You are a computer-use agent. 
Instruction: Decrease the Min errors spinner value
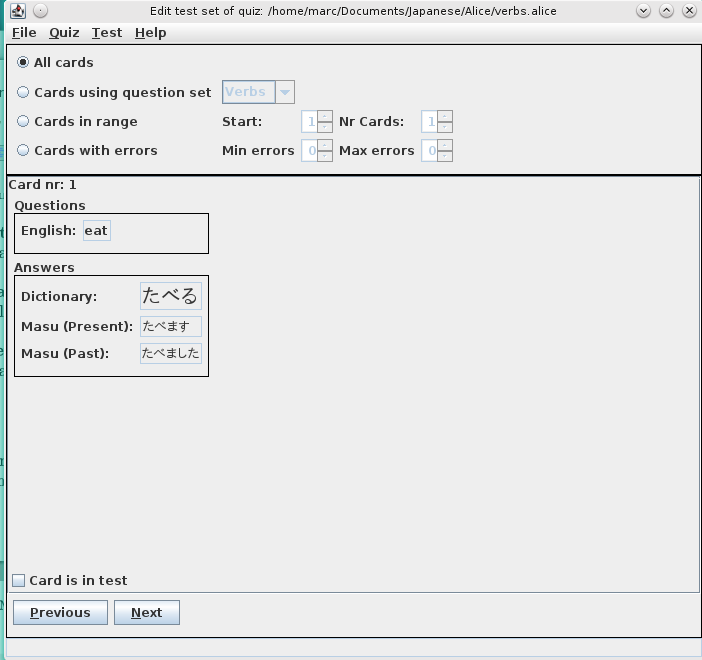click(x=325, y=156)
